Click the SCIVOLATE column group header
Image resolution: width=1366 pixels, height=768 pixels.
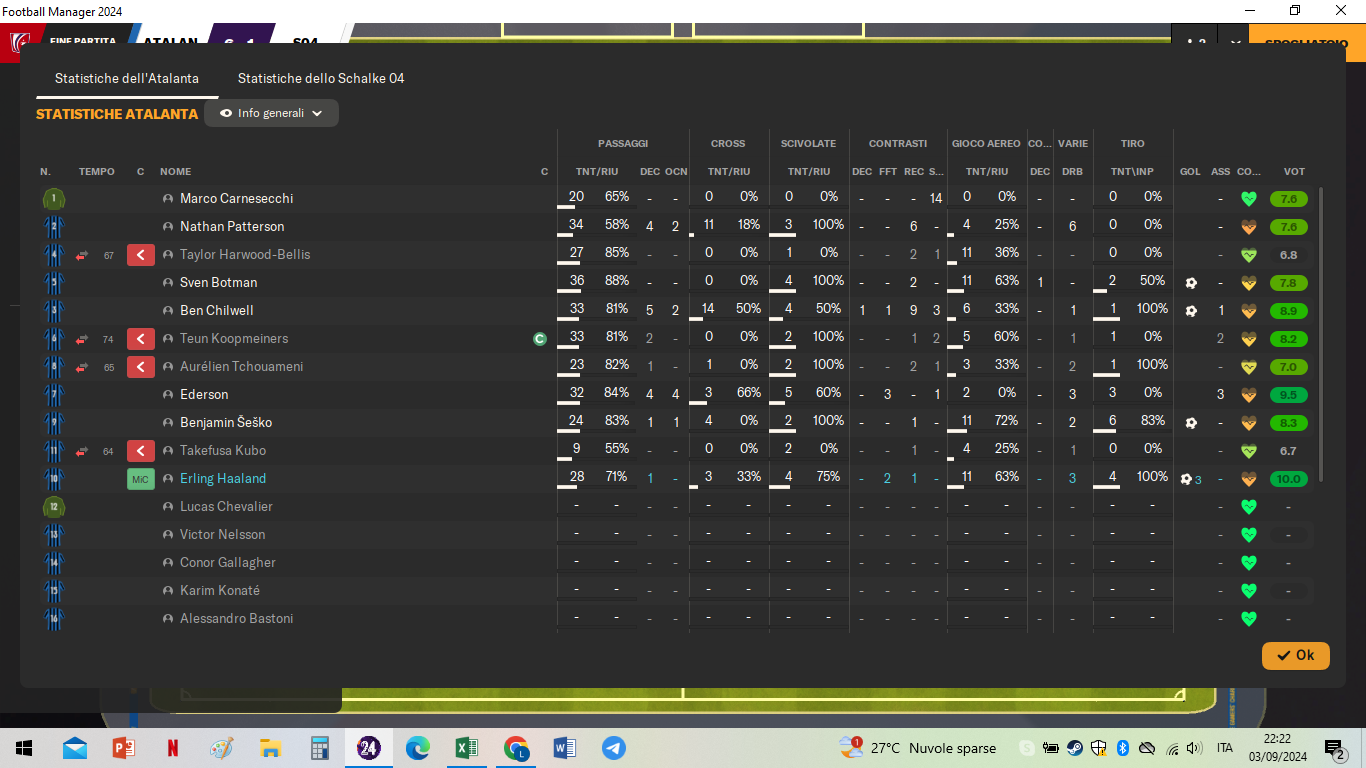click(808, 144)
